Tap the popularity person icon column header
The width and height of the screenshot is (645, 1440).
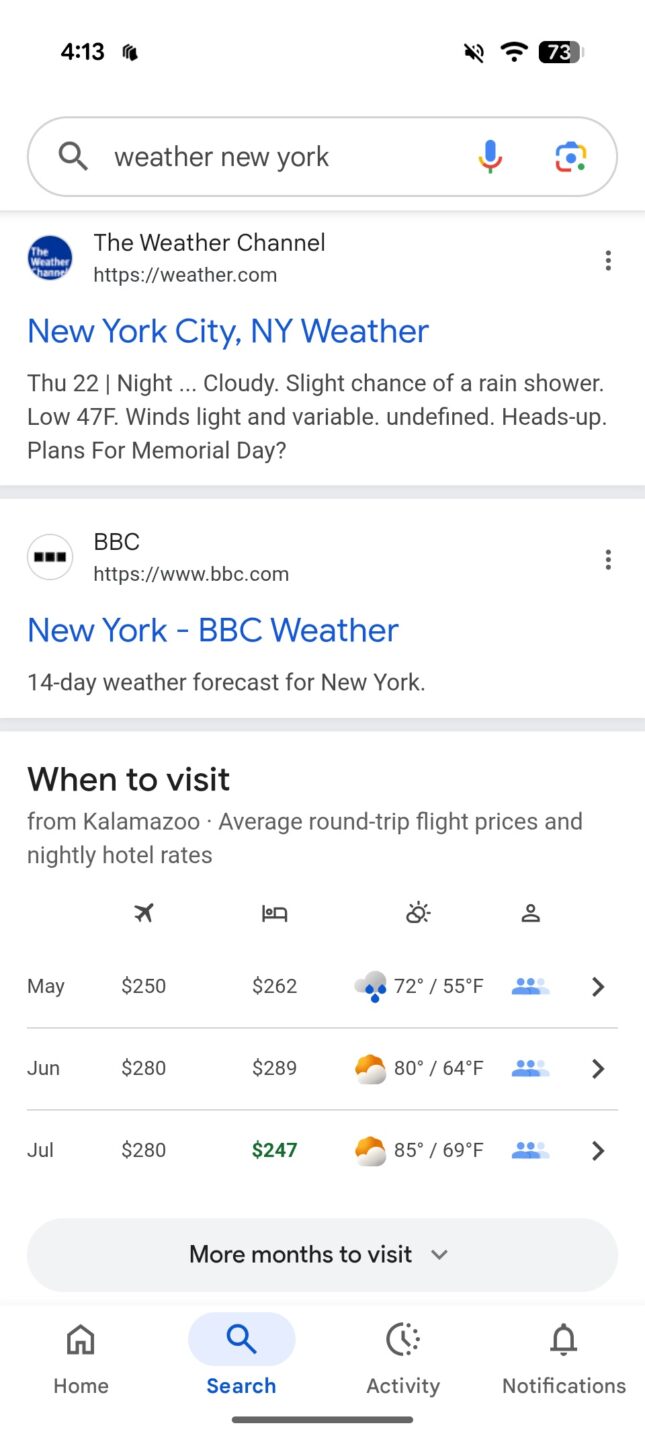(530, 912)
